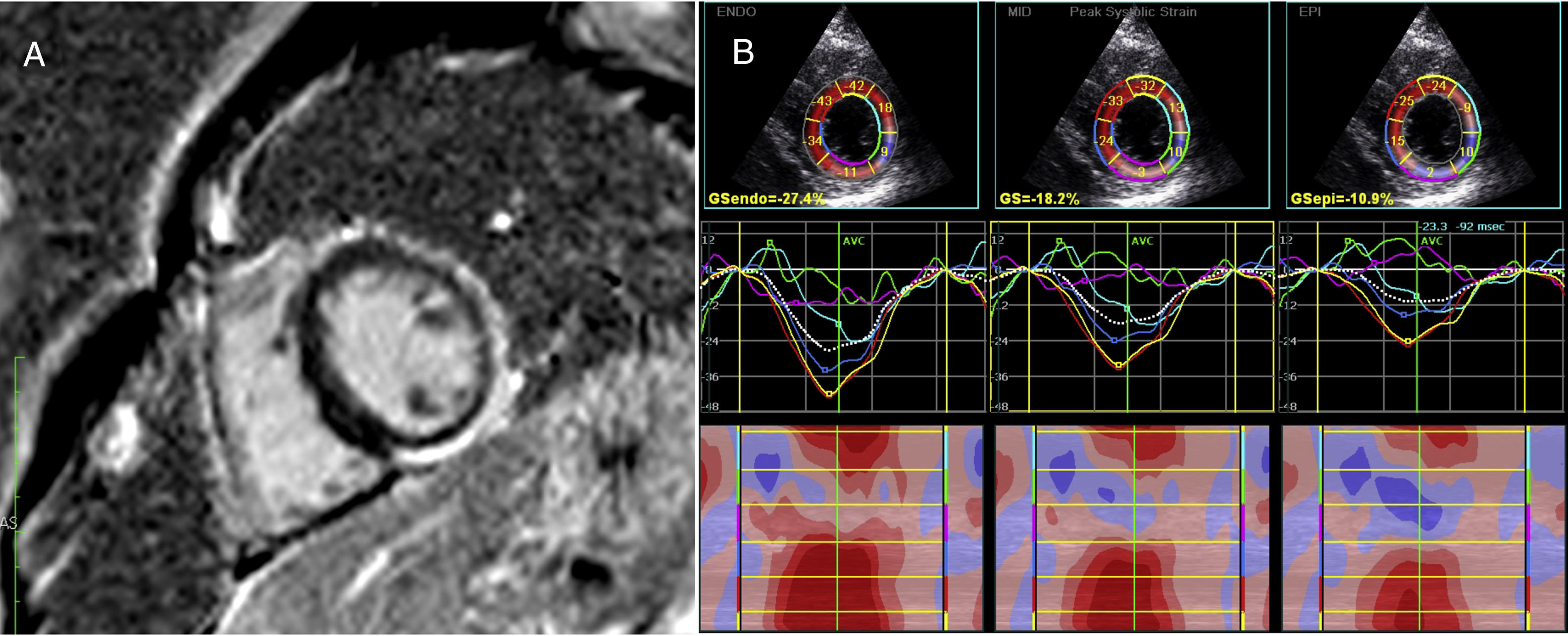Click the GSendo=-27.4% value
The image size is (1568, 636).
[x=767, y=199]
